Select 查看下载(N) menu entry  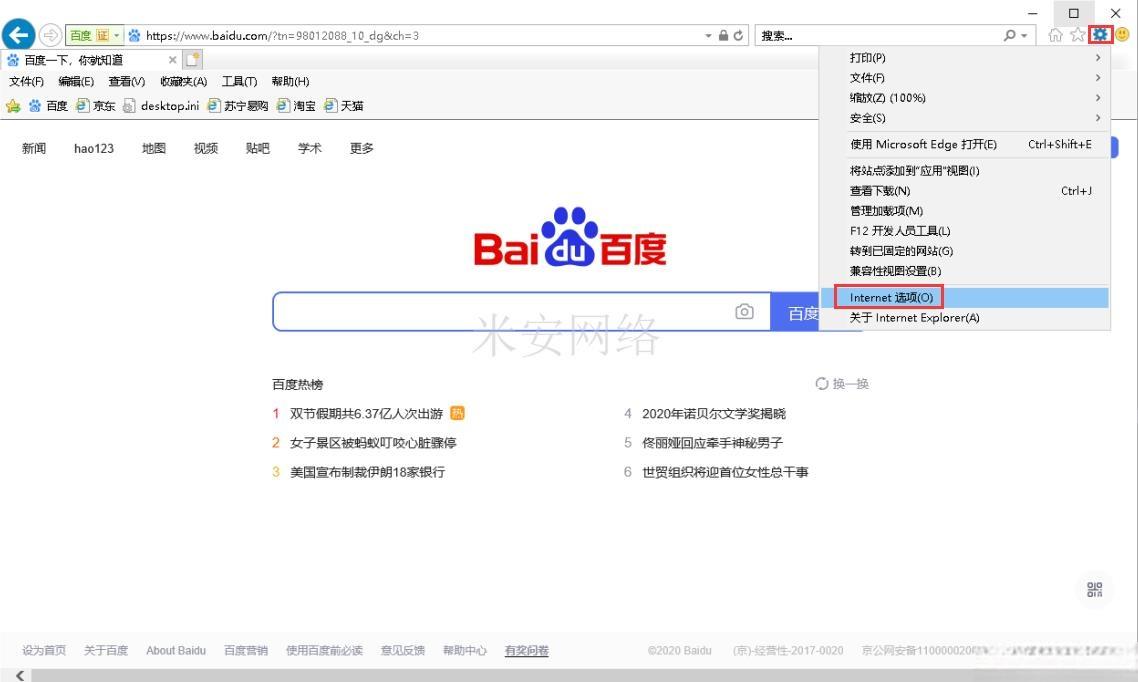(965, 191)
